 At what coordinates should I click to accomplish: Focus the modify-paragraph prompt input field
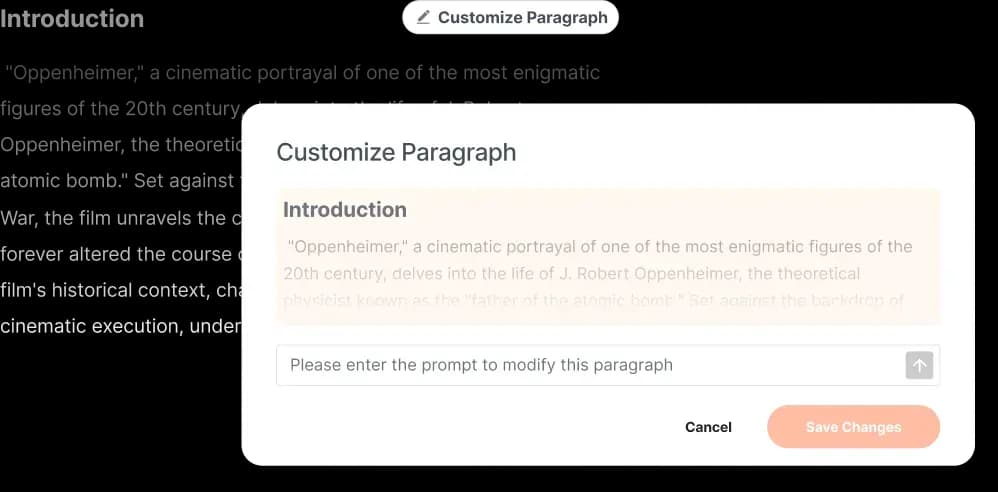click(608, 365)
